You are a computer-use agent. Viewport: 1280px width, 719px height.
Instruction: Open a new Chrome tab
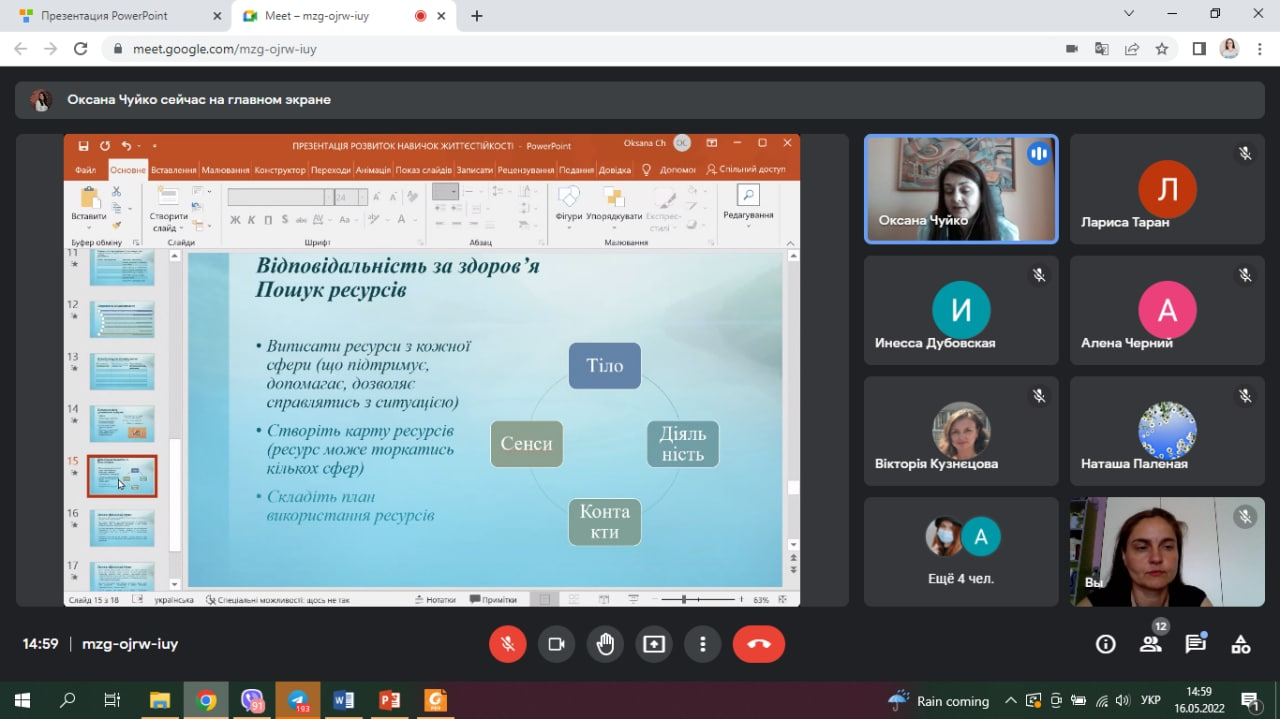(x=477, y=16)
